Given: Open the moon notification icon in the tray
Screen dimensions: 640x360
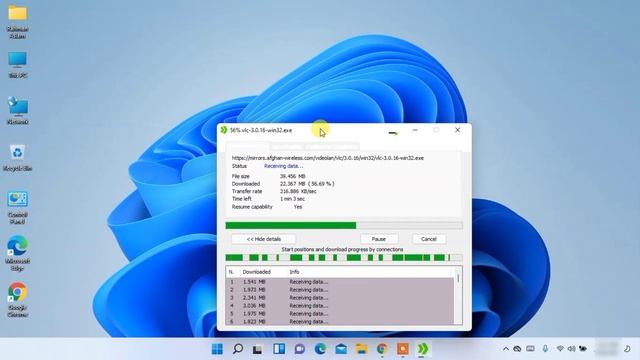Looking at the screenshot, I should [627, 349].
